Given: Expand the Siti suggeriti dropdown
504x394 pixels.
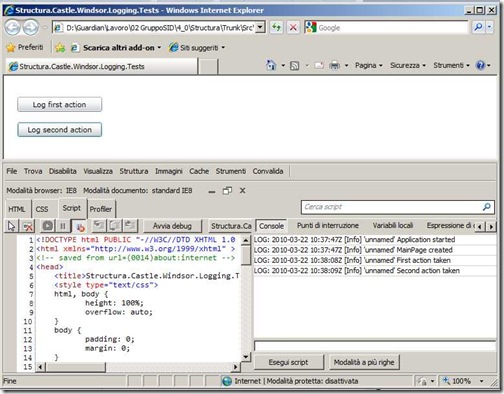Looking at the screenshot, I should [x=223, y=48].
